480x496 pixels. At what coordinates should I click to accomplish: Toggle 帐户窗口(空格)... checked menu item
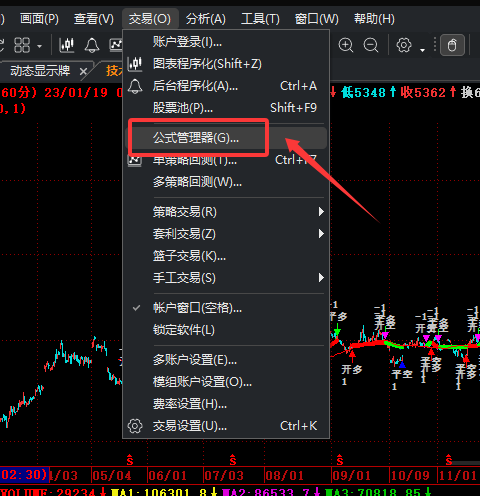pos(226,308)
